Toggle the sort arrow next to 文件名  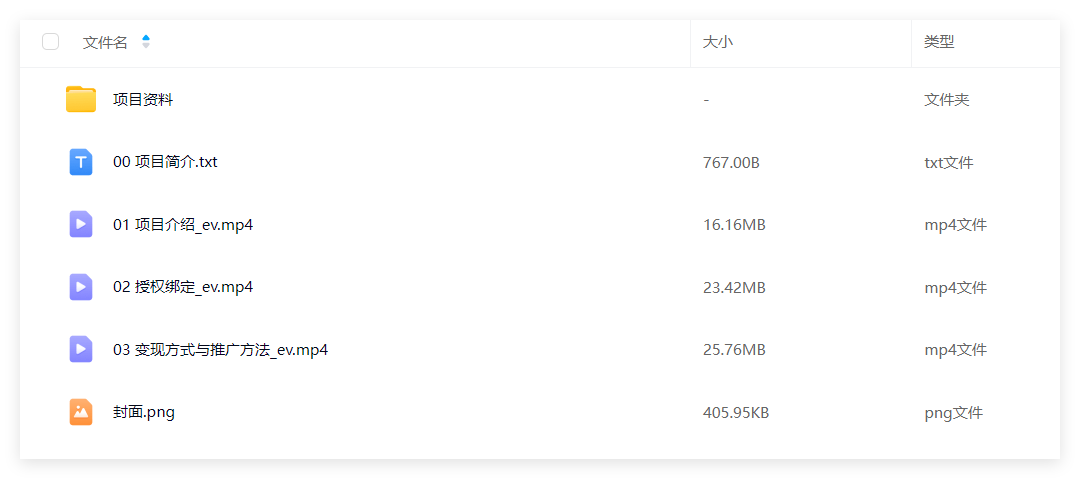pyautogui.click(x=146, y=42)
